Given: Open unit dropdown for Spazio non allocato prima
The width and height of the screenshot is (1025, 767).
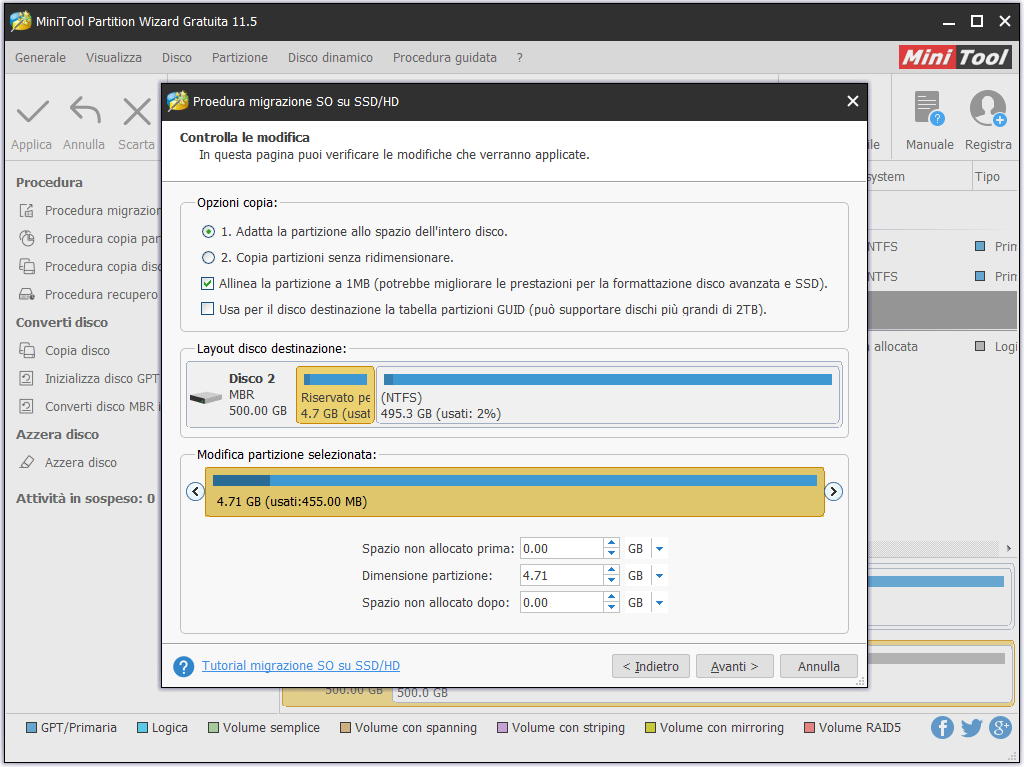Looking at the screenshot, I should (x=659, y=549).
